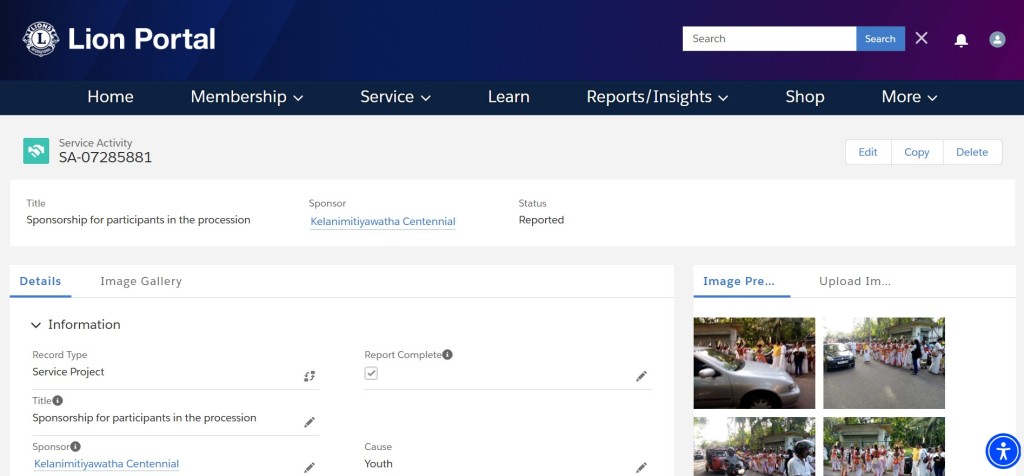The width and height of the screenshot is (1024, 476).
Task: Open the black car procession thumbnail
Action: tap(884, 363)
